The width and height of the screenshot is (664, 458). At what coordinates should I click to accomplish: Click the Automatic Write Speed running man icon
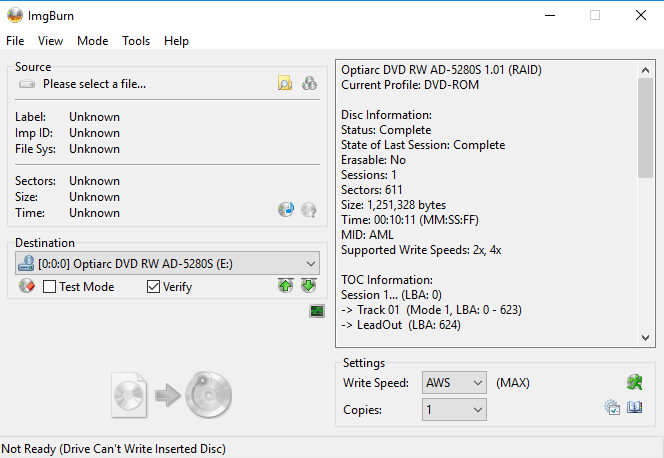tap(634, 382)
